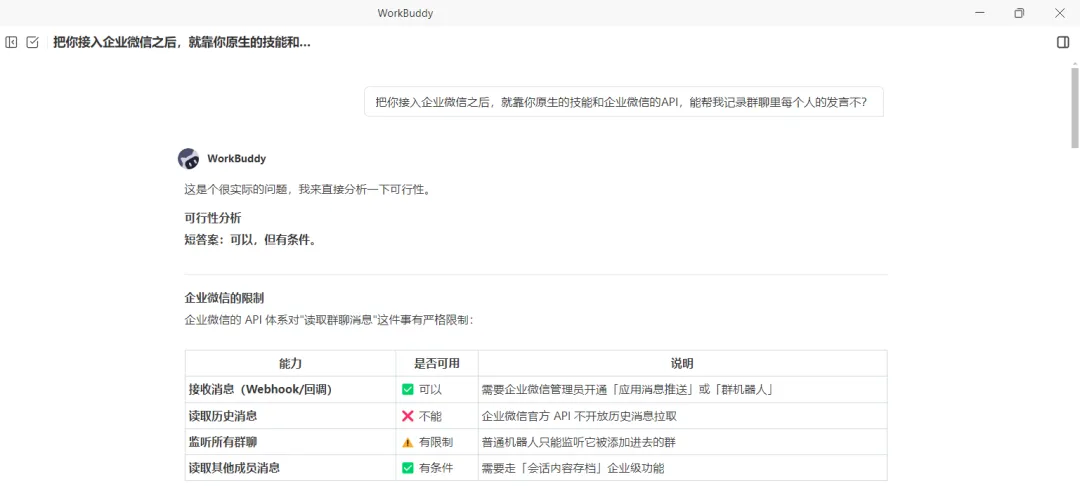
Task: Toggle the right side panel icon
Action: pos(1063,43)
